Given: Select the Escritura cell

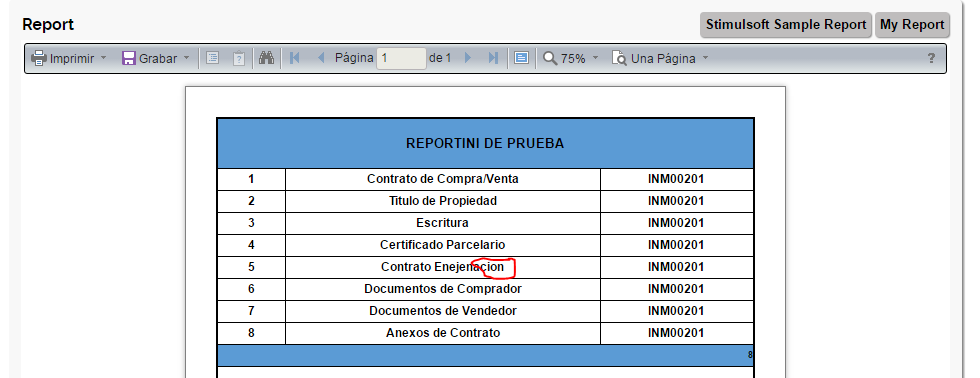Looking at the screenshot, I should click(442, 223).
